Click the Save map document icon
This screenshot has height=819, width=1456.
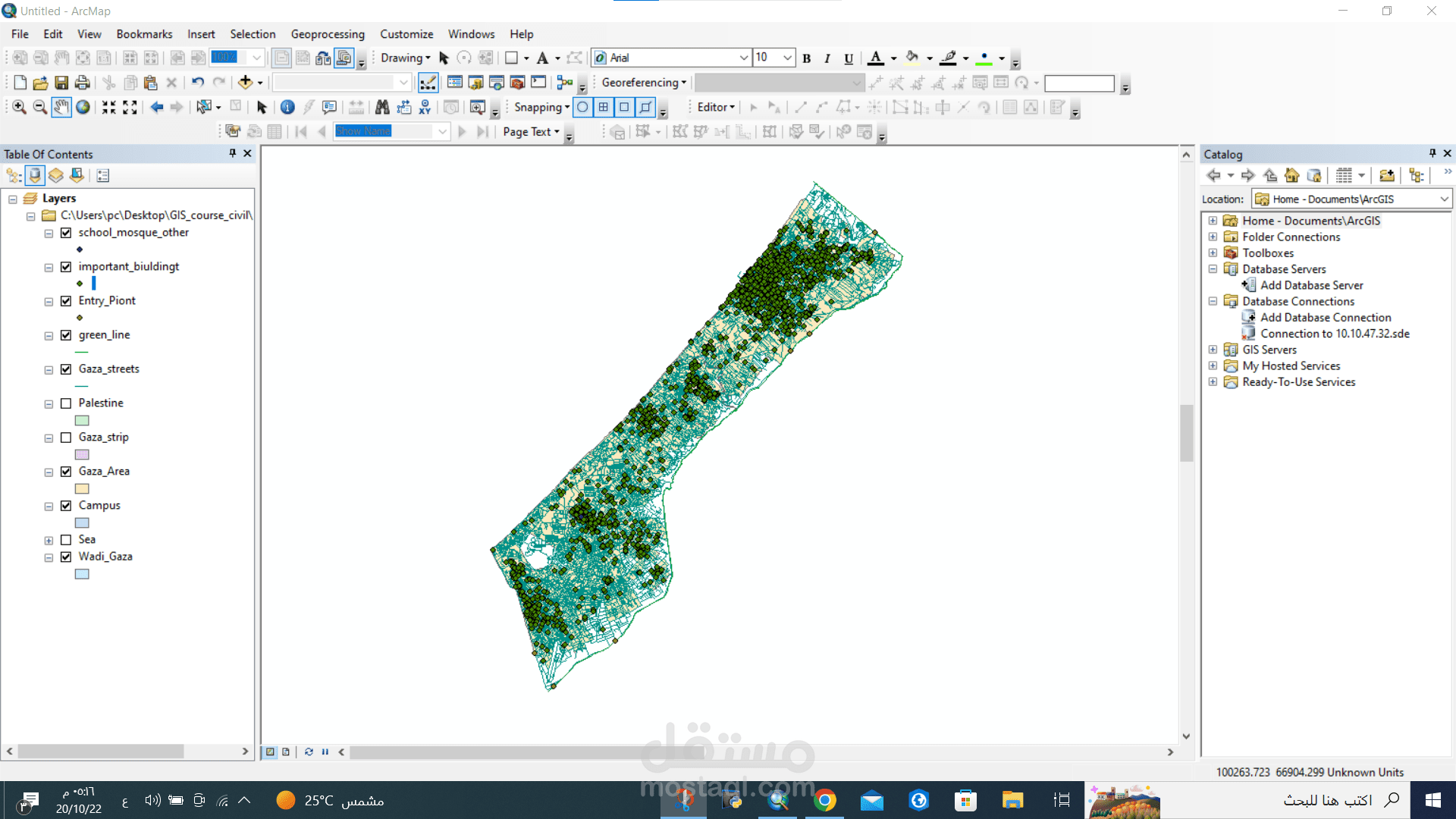click(x=61, y=82)
